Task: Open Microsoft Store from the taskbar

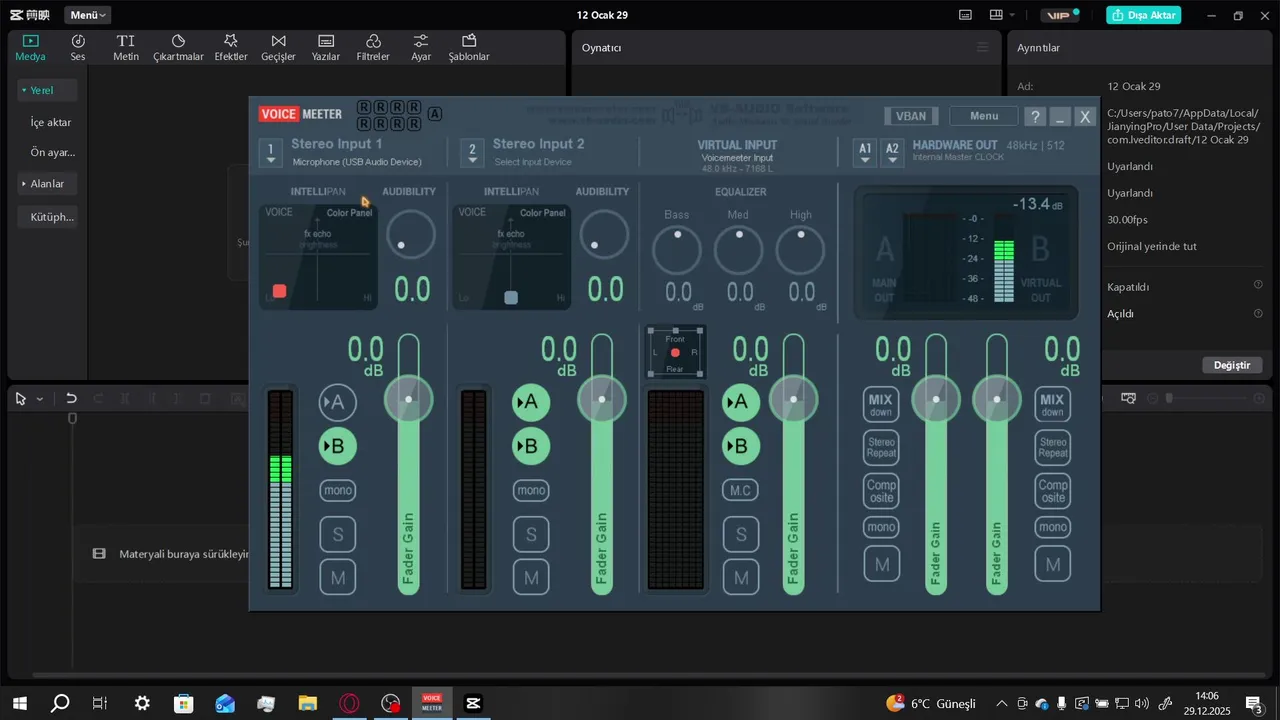Action: [x=183, y=703]
